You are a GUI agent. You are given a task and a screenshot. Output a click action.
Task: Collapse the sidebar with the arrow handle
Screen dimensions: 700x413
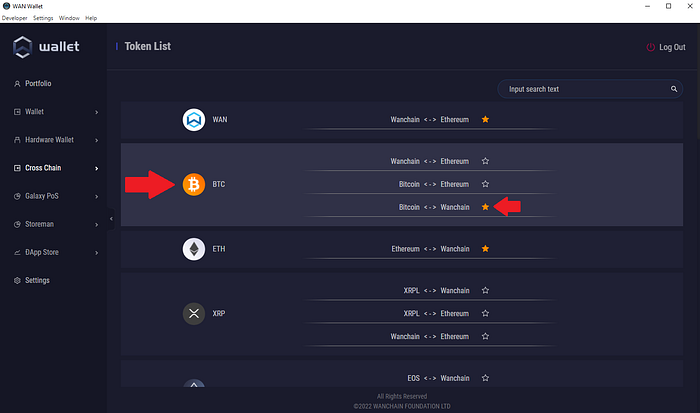coord(111,219)
